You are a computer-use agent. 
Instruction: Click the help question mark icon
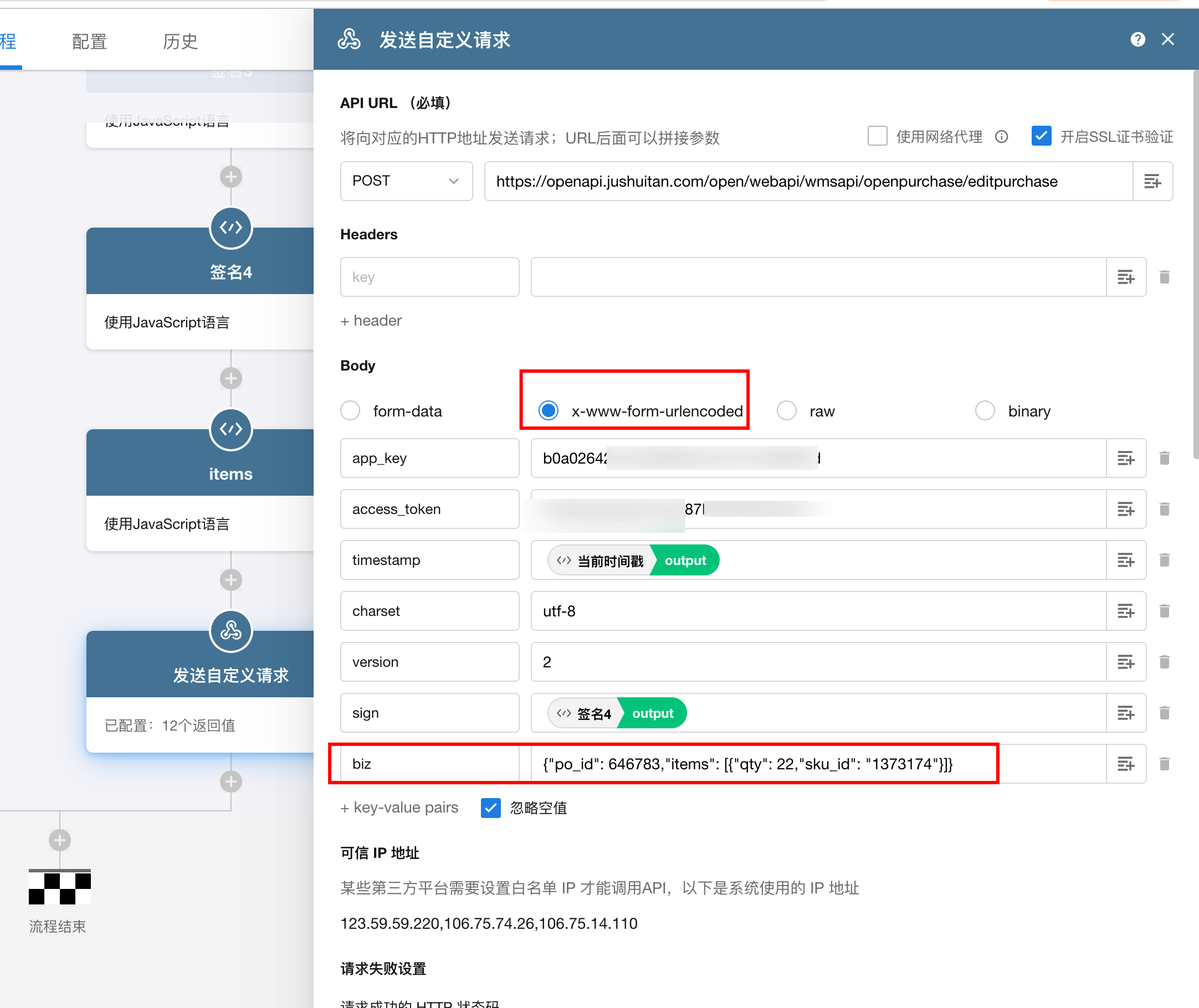click(x=1137, y=39)
